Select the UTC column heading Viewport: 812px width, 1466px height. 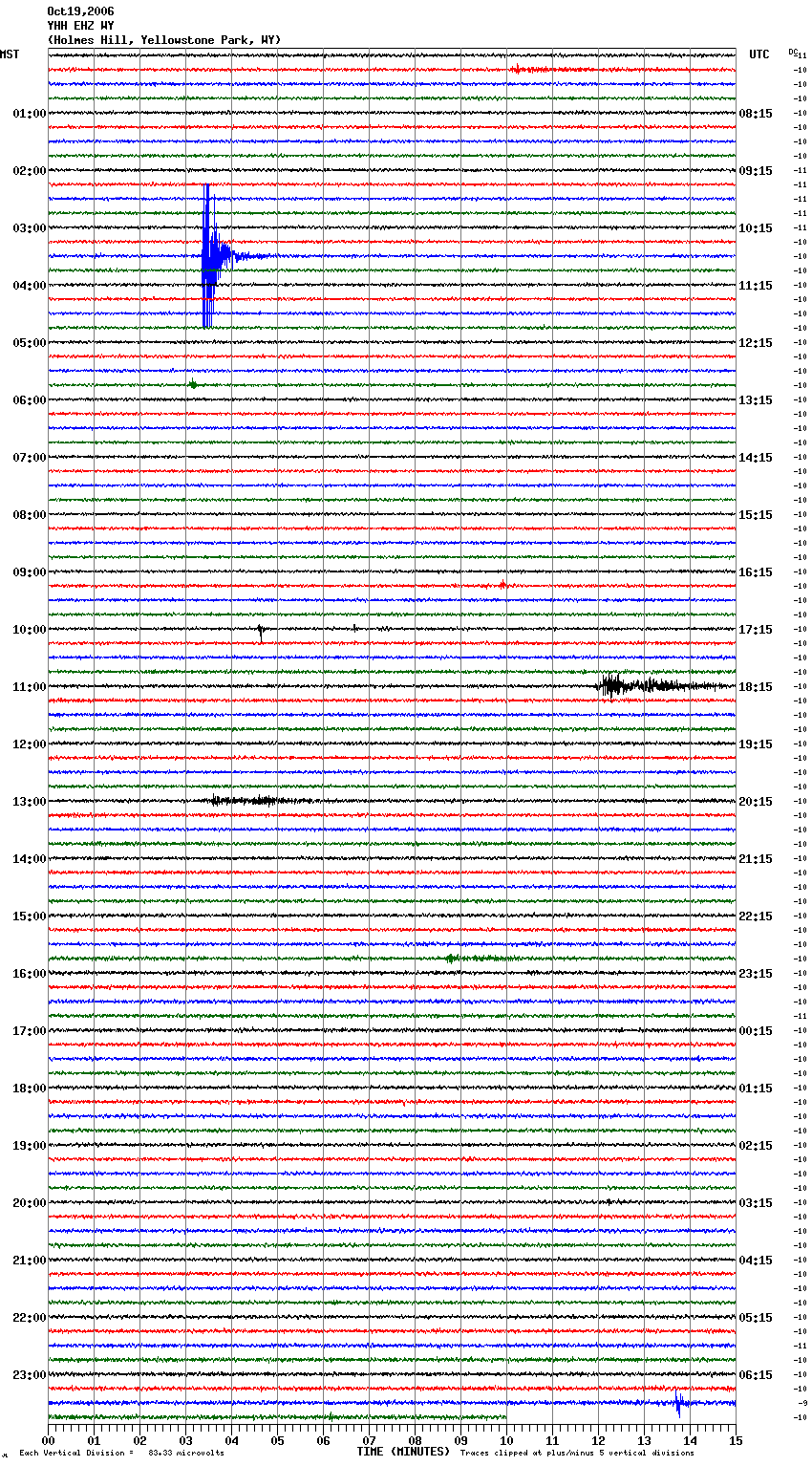[759, 54]
